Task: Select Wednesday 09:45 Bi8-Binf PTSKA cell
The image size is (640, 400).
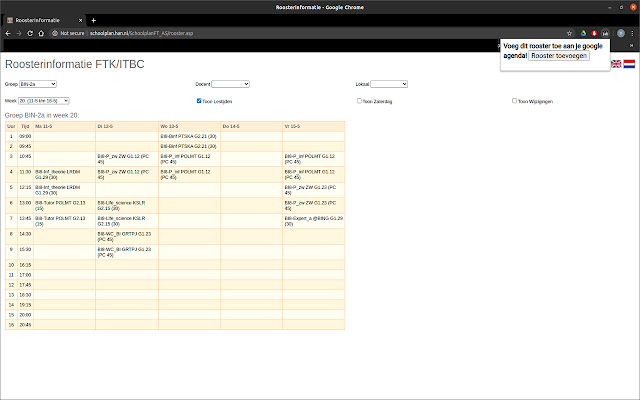Action: tap(190, 146)
